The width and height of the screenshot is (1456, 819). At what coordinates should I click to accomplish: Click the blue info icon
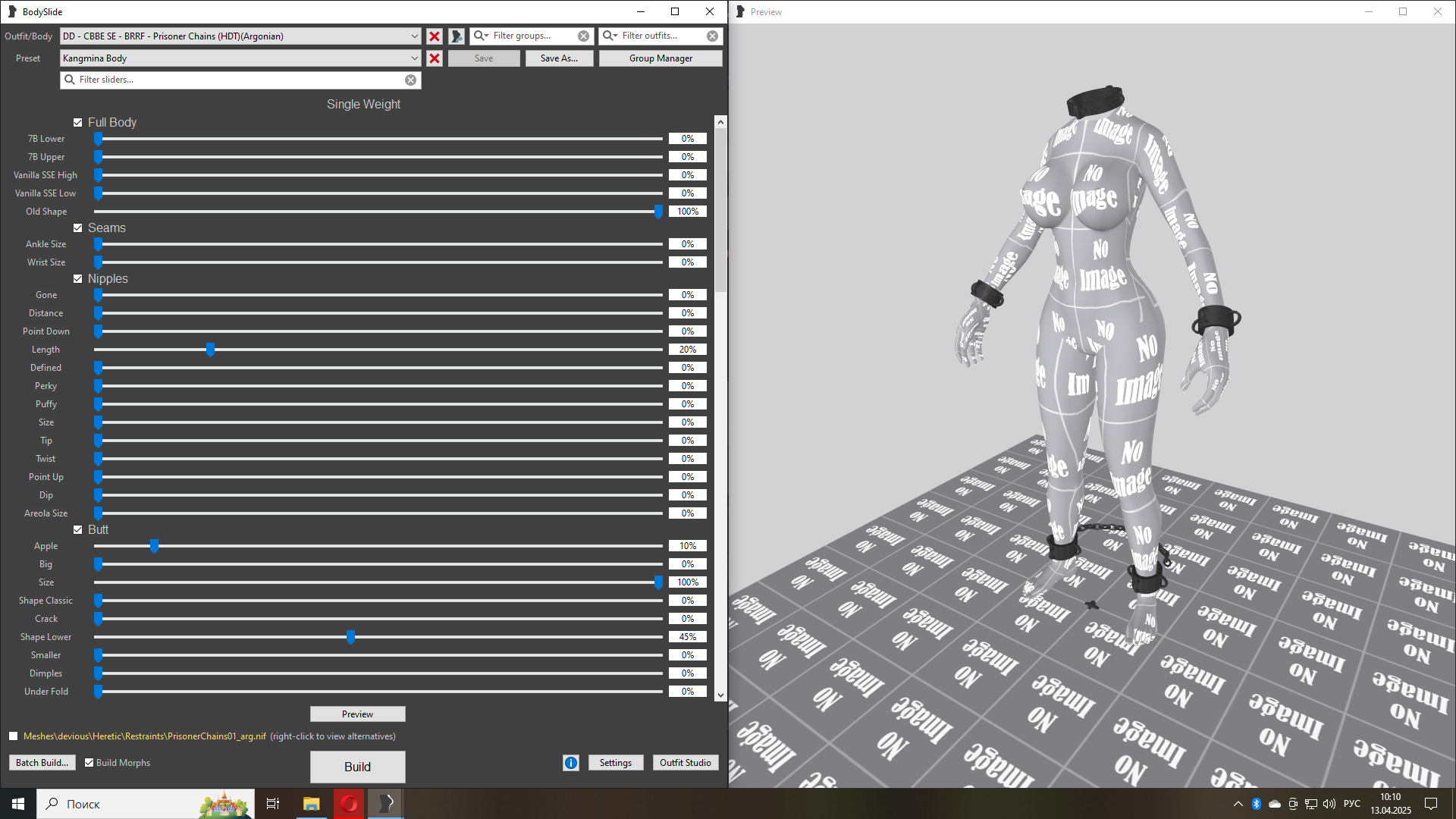[x=571, y=763]
